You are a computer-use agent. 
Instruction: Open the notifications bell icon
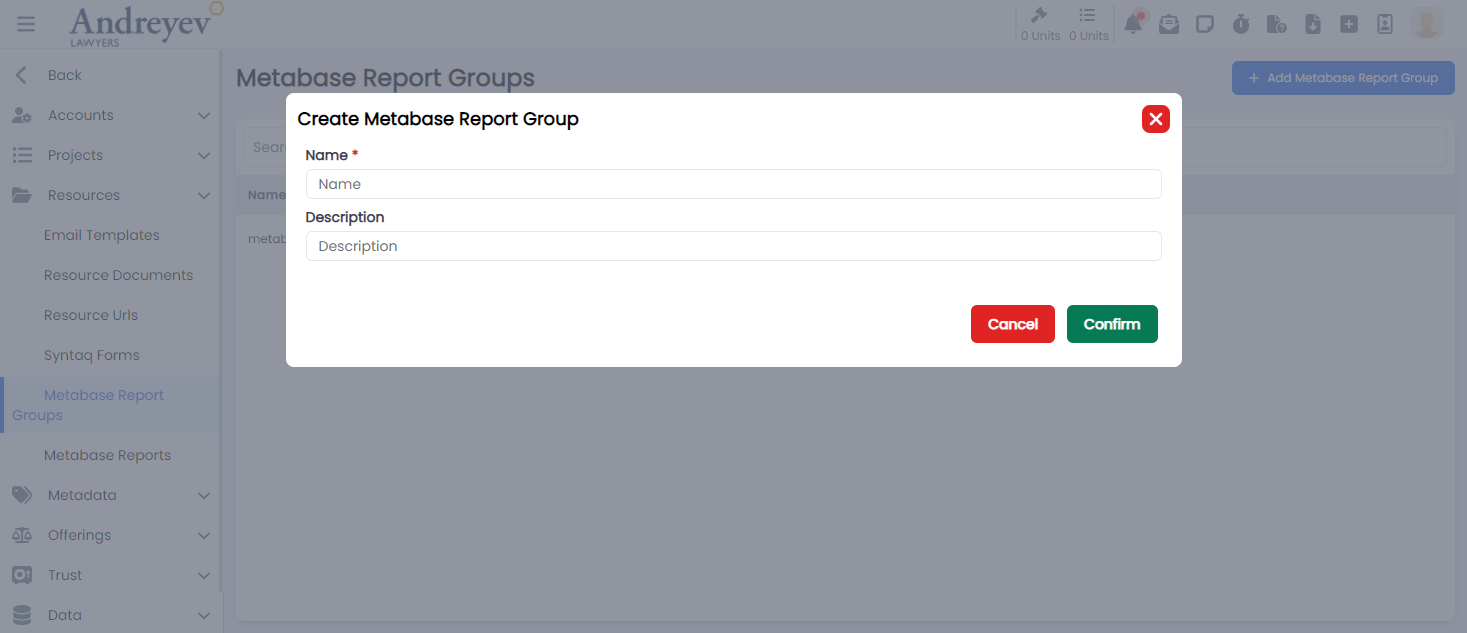[x=1133, y=23]
